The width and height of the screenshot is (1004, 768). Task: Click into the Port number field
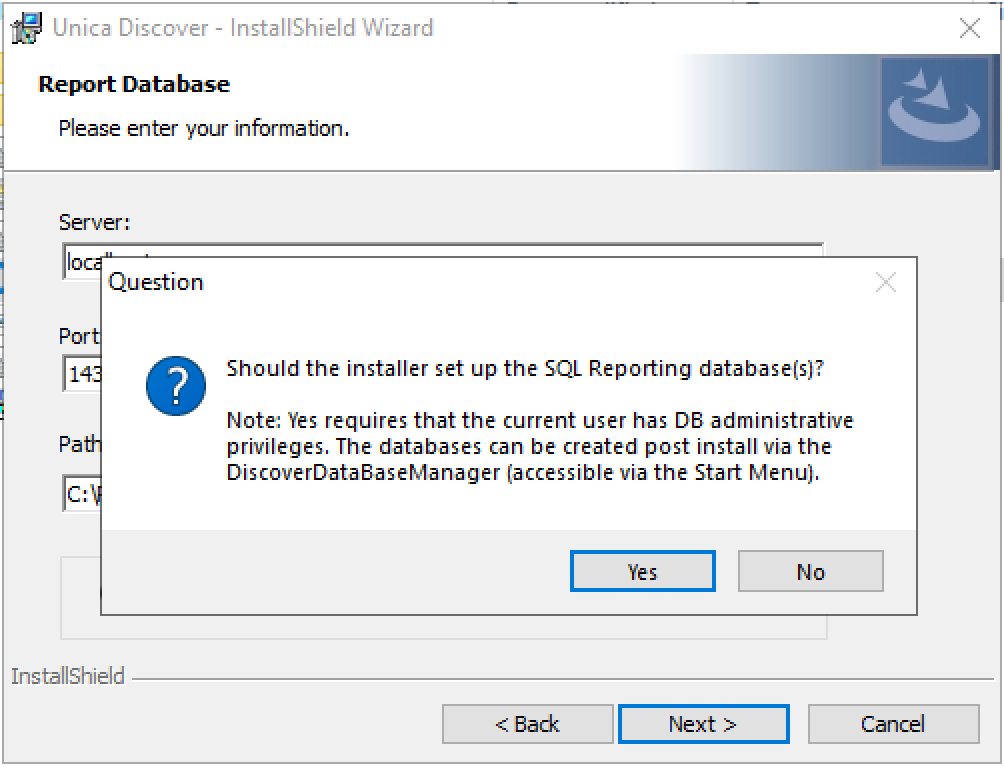point(82,375)
